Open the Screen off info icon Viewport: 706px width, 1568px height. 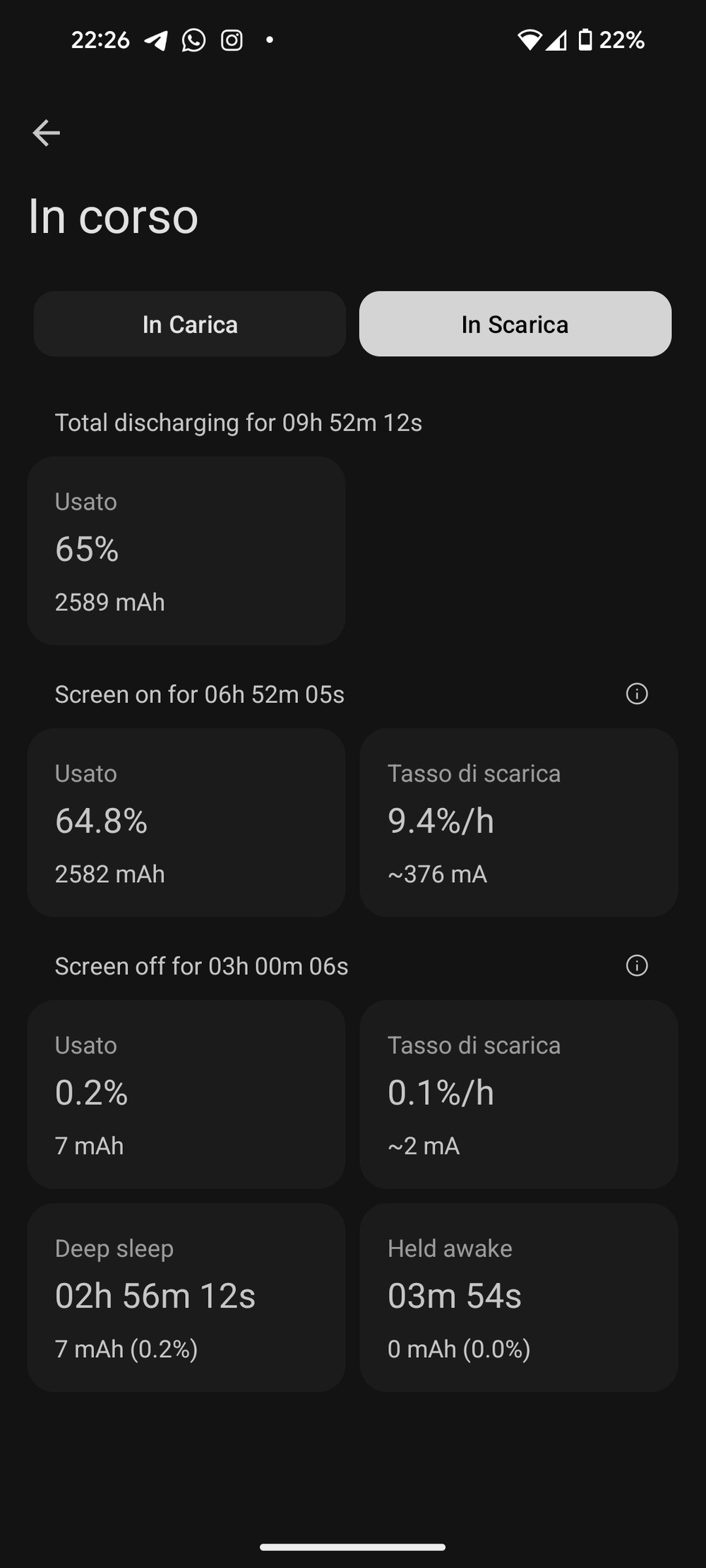click(637, 965)
